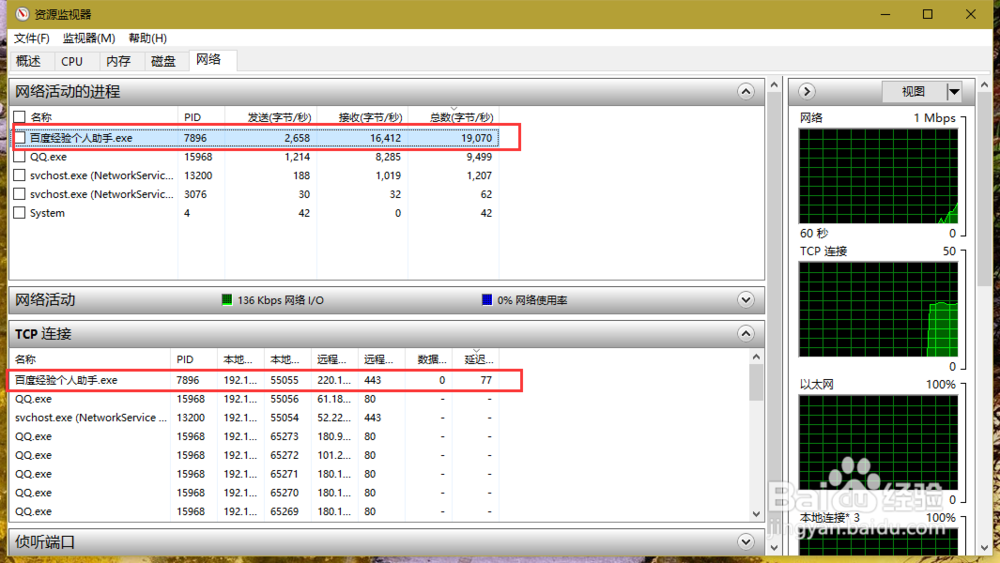Switch to the 内存 tab
This screenshot has width=1000, height=563.
(118, 61)
